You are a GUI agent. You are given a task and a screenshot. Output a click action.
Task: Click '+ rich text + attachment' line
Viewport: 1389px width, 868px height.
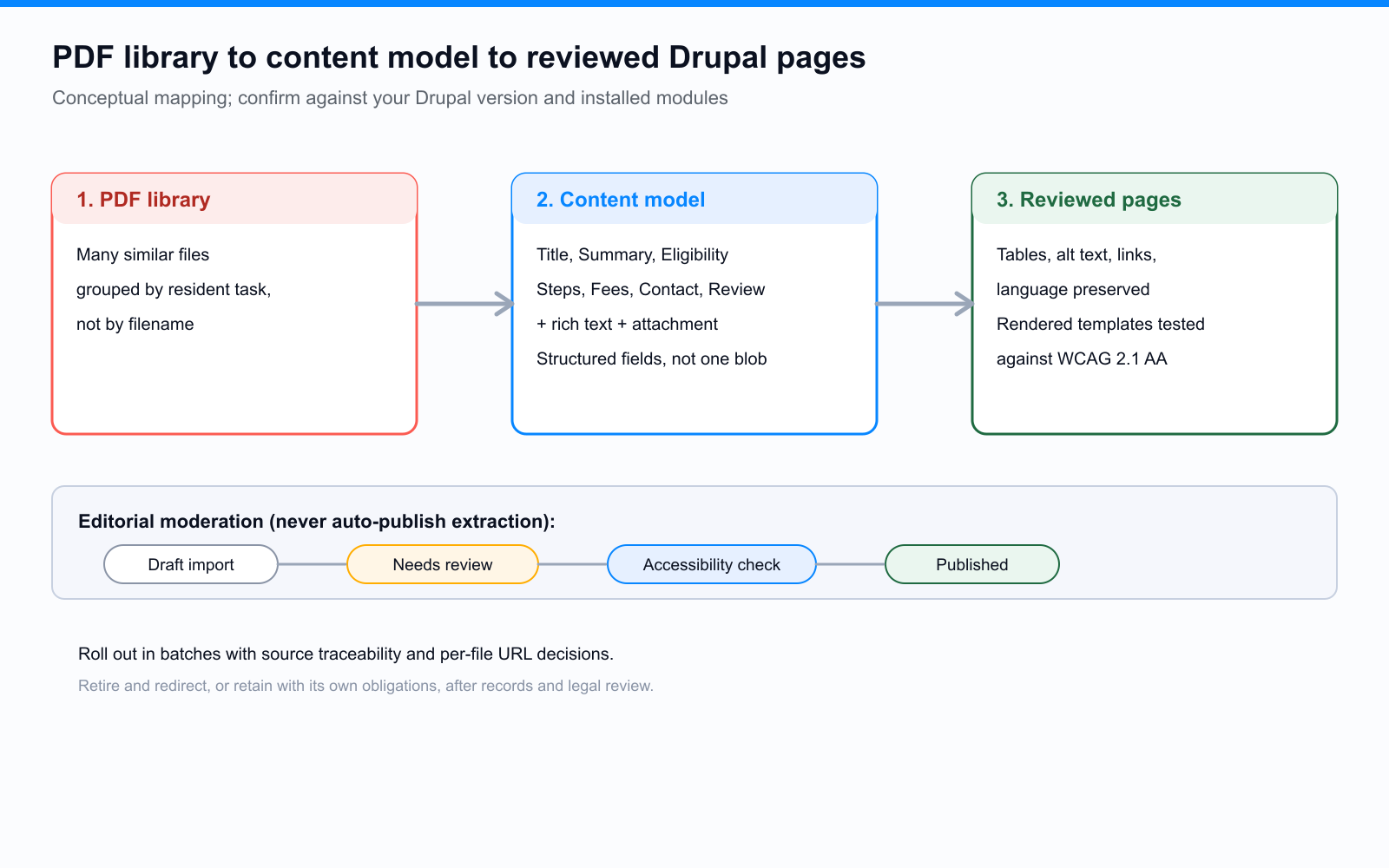[x=627, y=324]
